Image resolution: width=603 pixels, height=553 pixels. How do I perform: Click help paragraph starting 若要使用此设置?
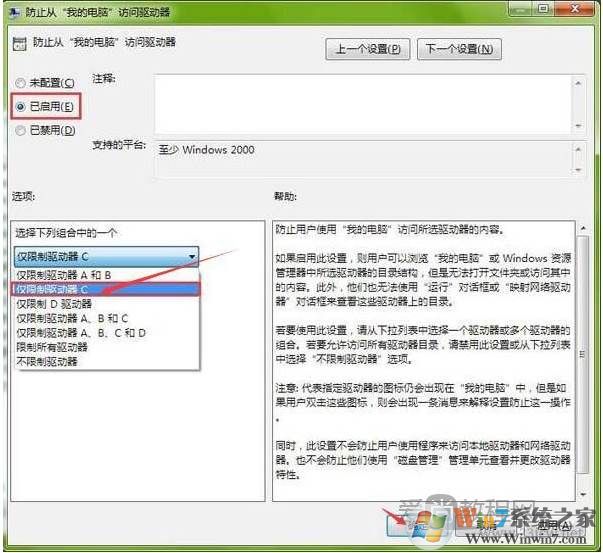(423, 345)
